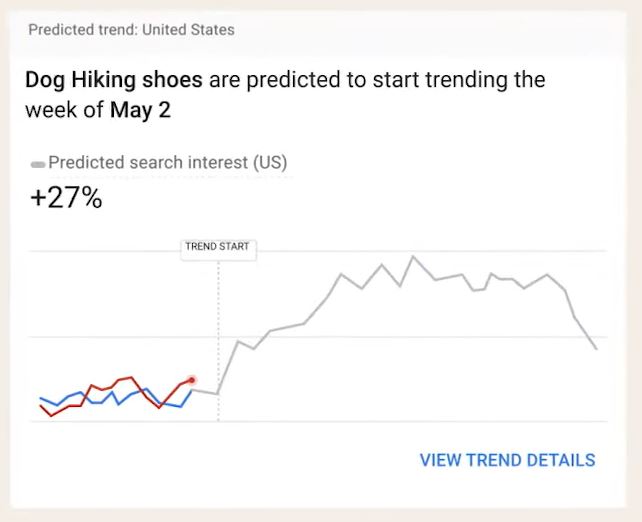Click the May 2 date text
The height and width of the screenshot is (522, 642).
pos(140,110)
